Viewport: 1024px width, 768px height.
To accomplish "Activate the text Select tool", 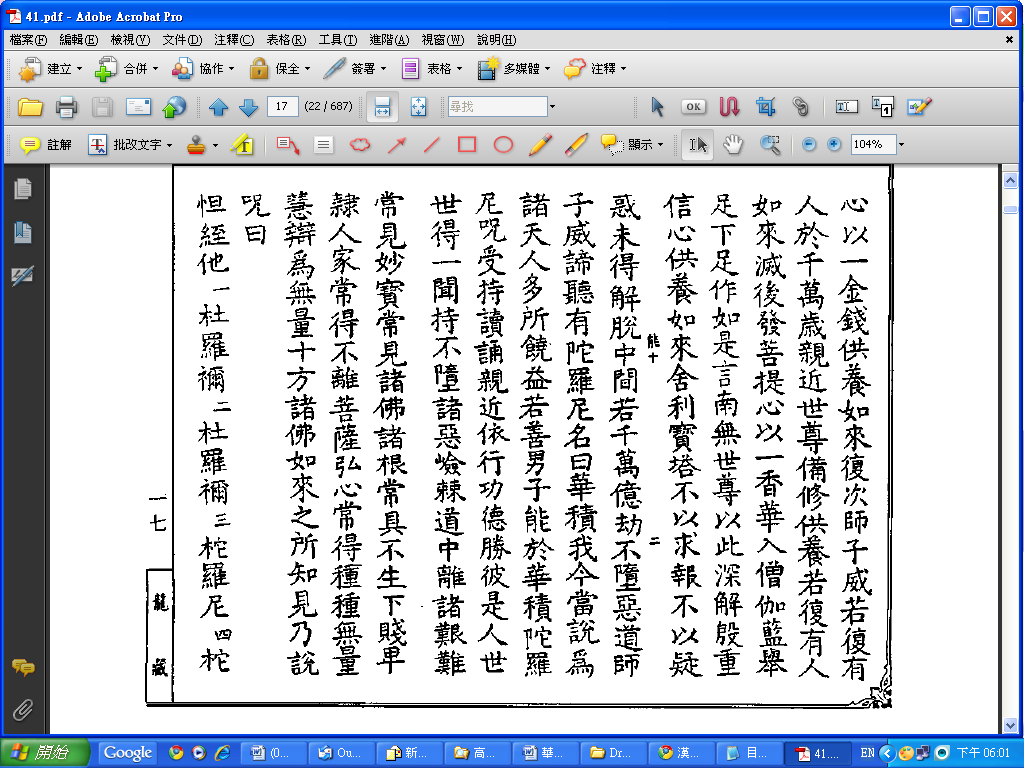I will [x=697, y=144].
